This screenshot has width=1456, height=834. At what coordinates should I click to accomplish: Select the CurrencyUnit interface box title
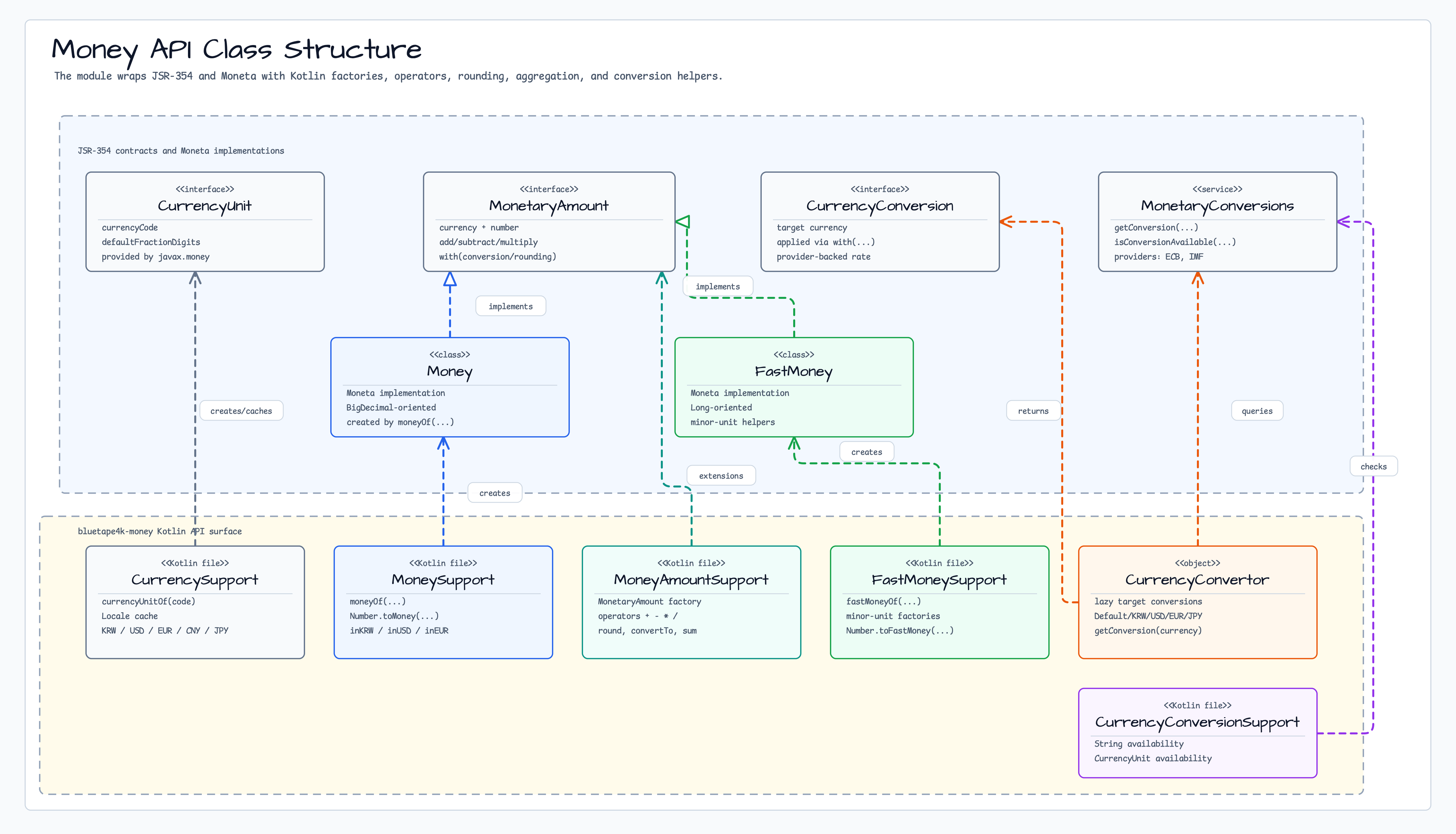coord(205,206)
